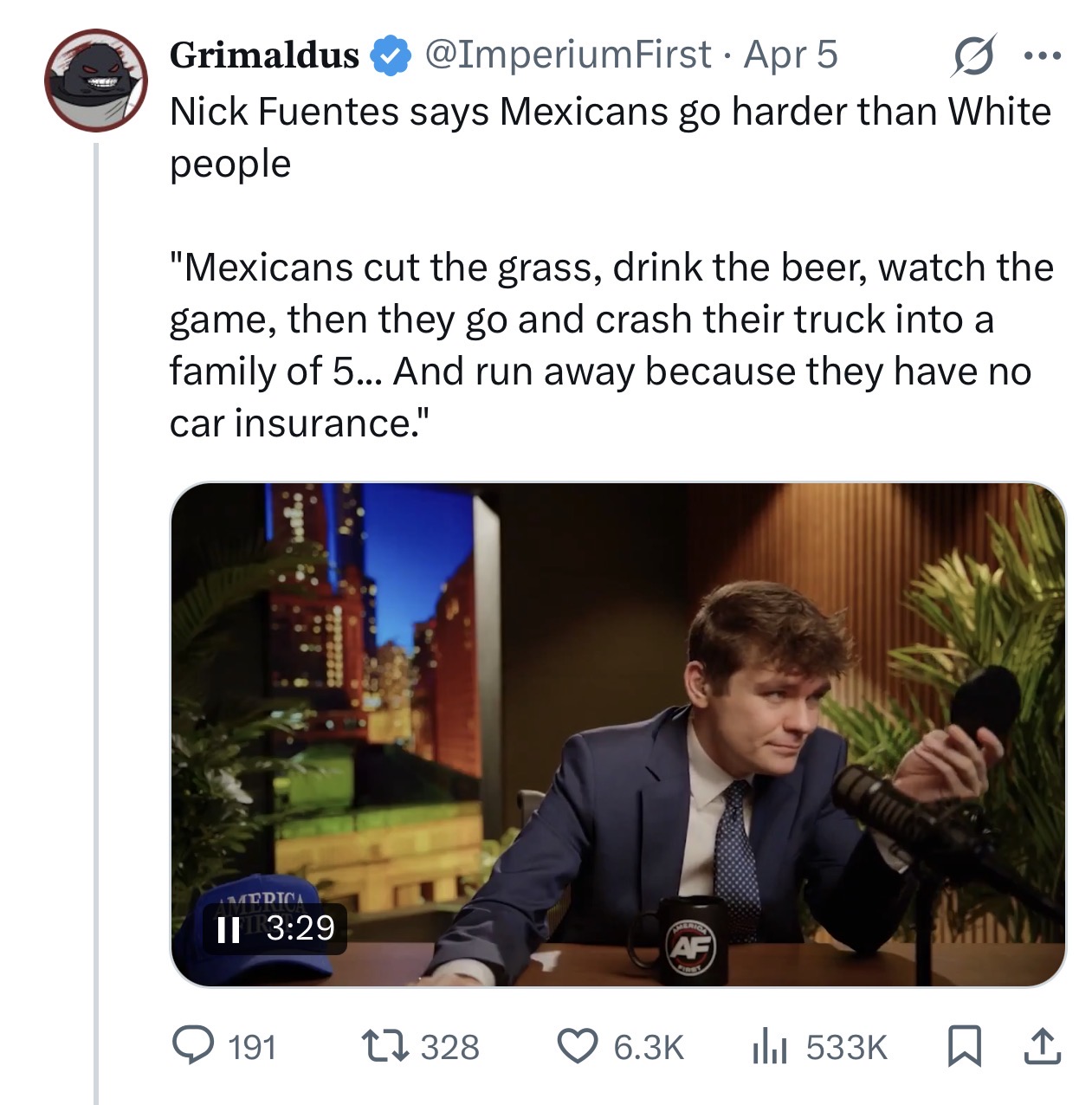Click the blue verified badge

click(391, 55)
